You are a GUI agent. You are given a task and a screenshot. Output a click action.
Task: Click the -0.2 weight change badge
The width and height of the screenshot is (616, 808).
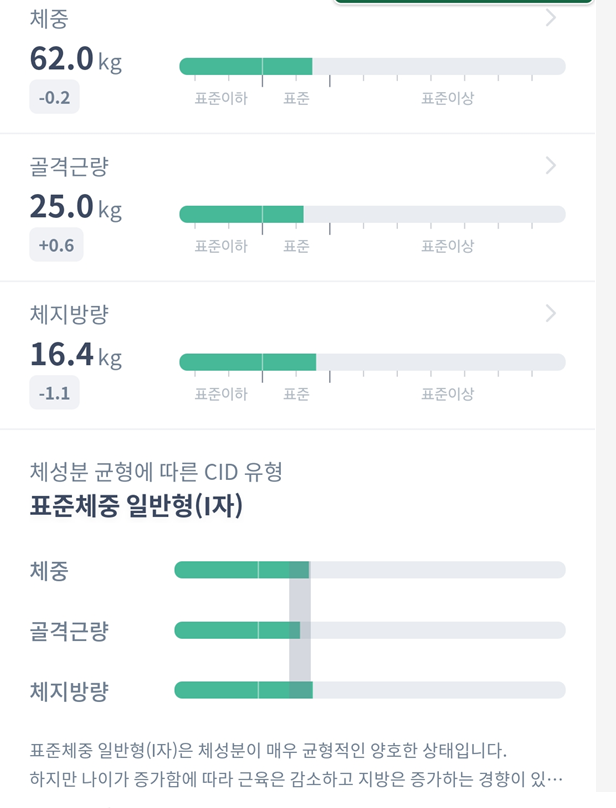54,98
